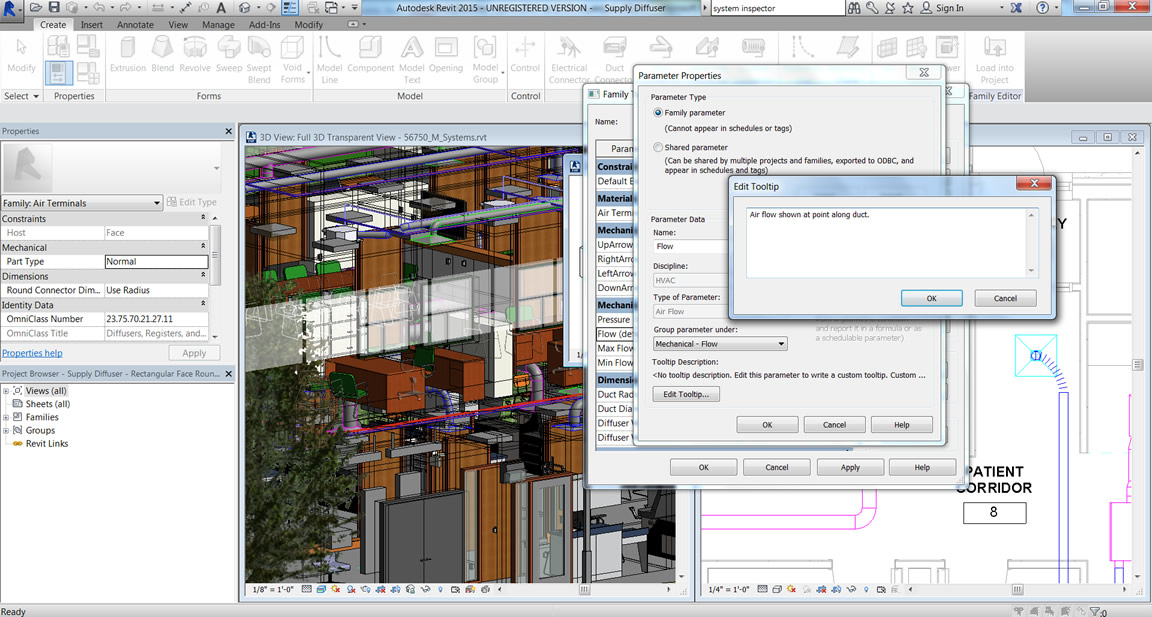Open the Group parameter under dropdown

719,344
